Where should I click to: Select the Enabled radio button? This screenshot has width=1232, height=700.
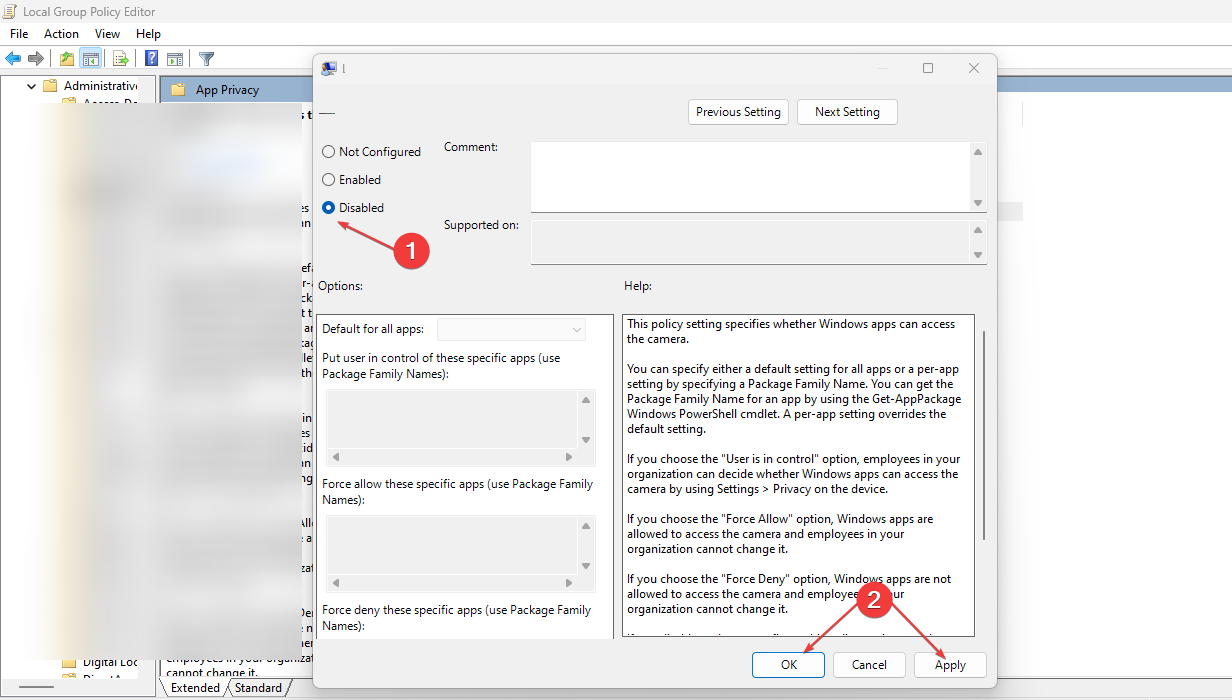click(328, 180)
